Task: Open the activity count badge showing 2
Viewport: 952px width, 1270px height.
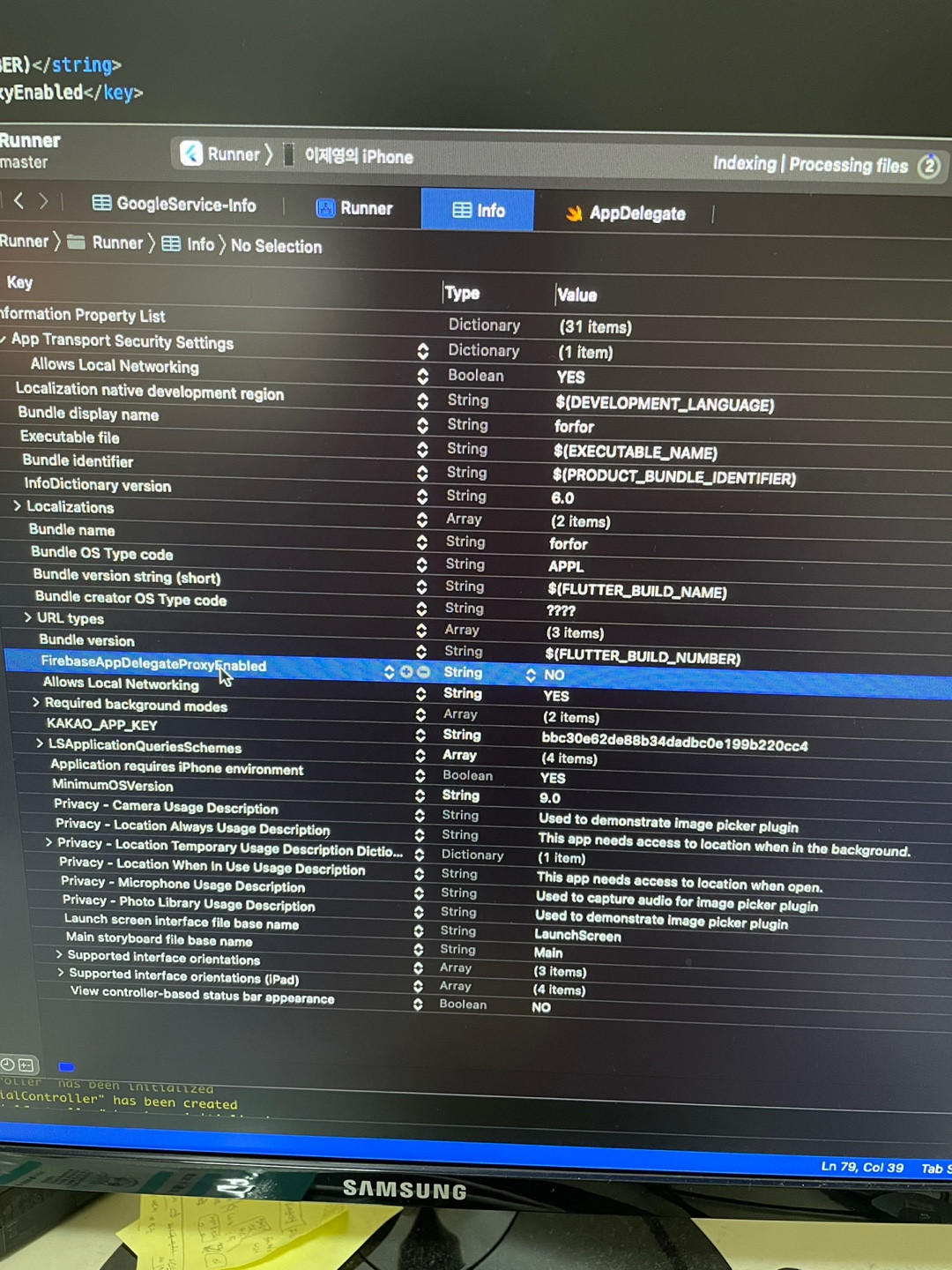Action: coord(928,166)
